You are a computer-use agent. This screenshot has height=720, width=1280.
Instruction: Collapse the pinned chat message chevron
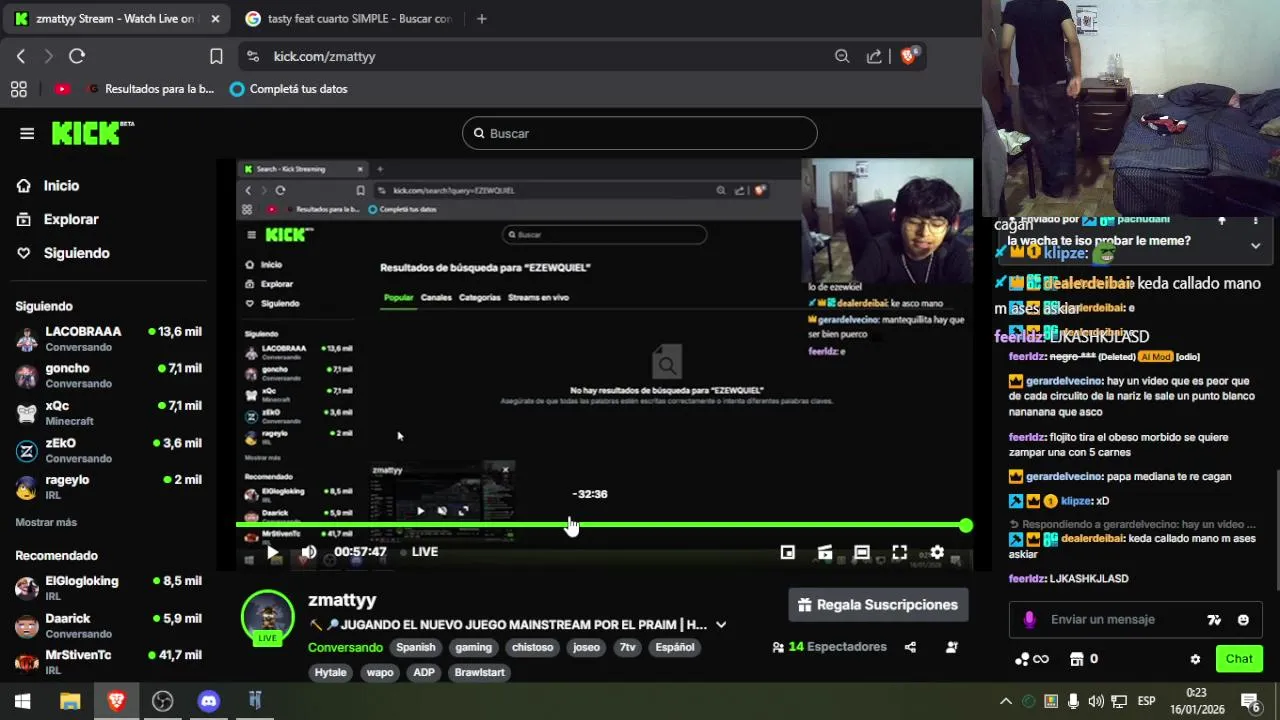pyautogui.click(x=1256, y=246)
